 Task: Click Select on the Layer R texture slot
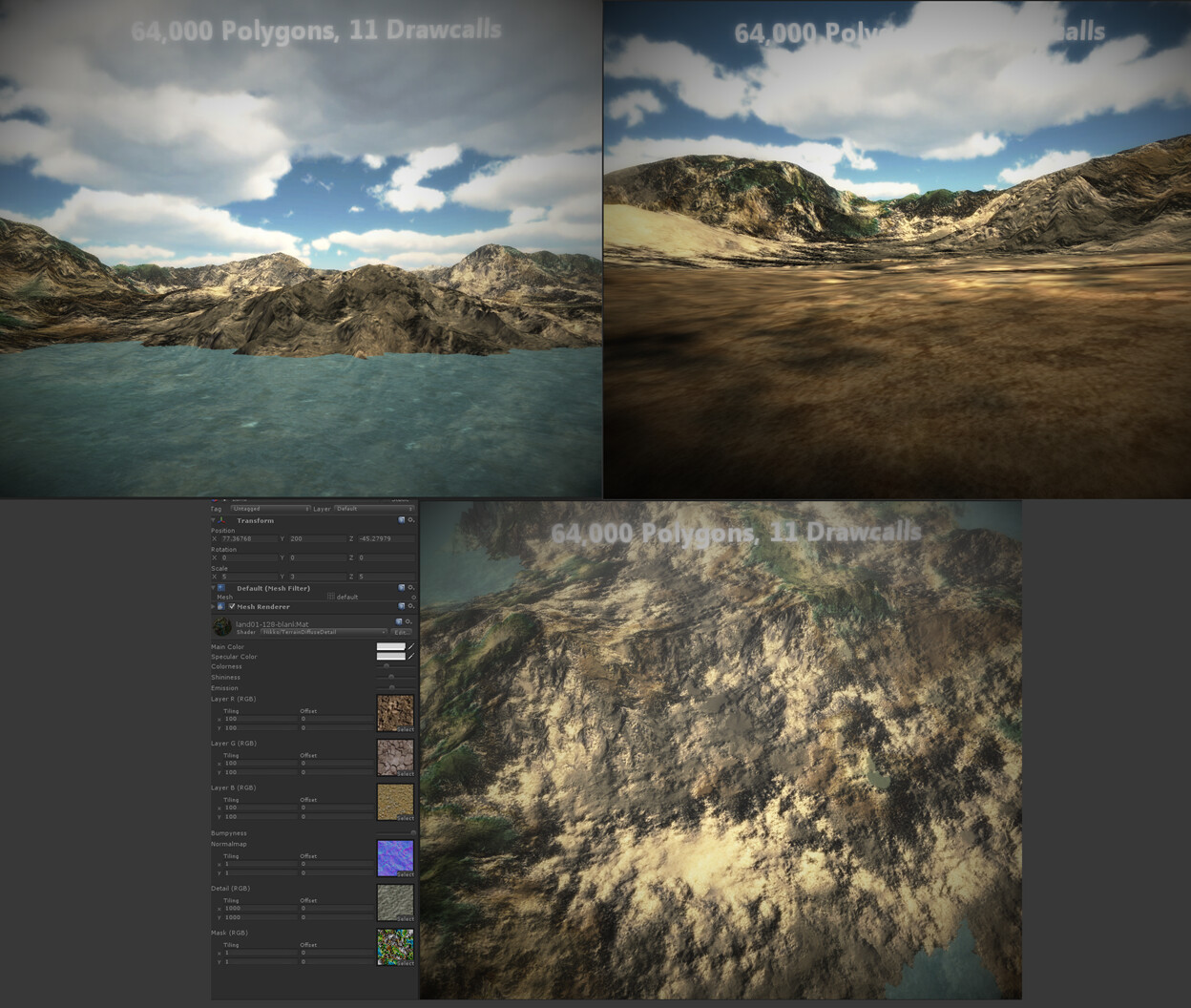pyautogui.click(x=407, y=729)
